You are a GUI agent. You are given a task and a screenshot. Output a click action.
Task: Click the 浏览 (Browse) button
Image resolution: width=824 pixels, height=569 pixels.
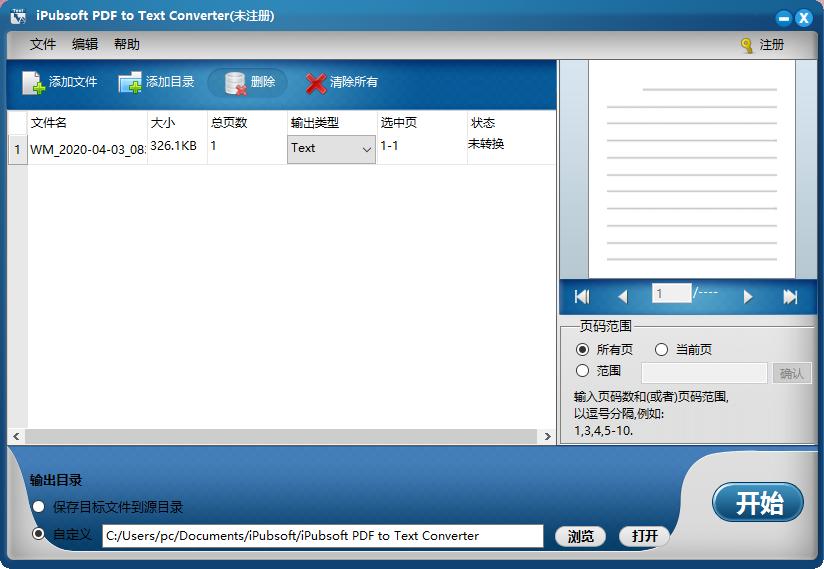(x=580, y=536)
